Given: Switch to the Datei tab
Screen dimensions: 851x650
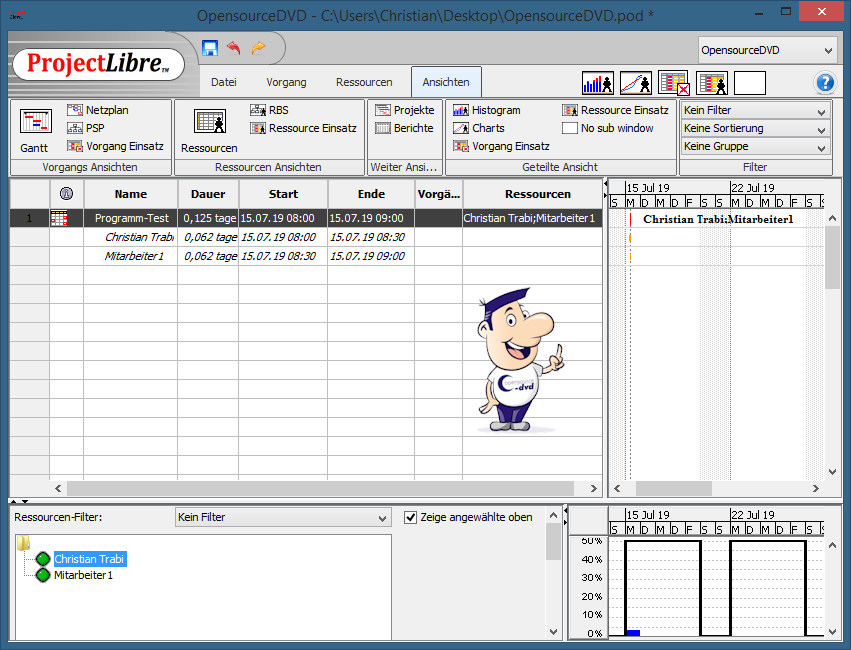Looking at the screenshot, I should point(223,82).
